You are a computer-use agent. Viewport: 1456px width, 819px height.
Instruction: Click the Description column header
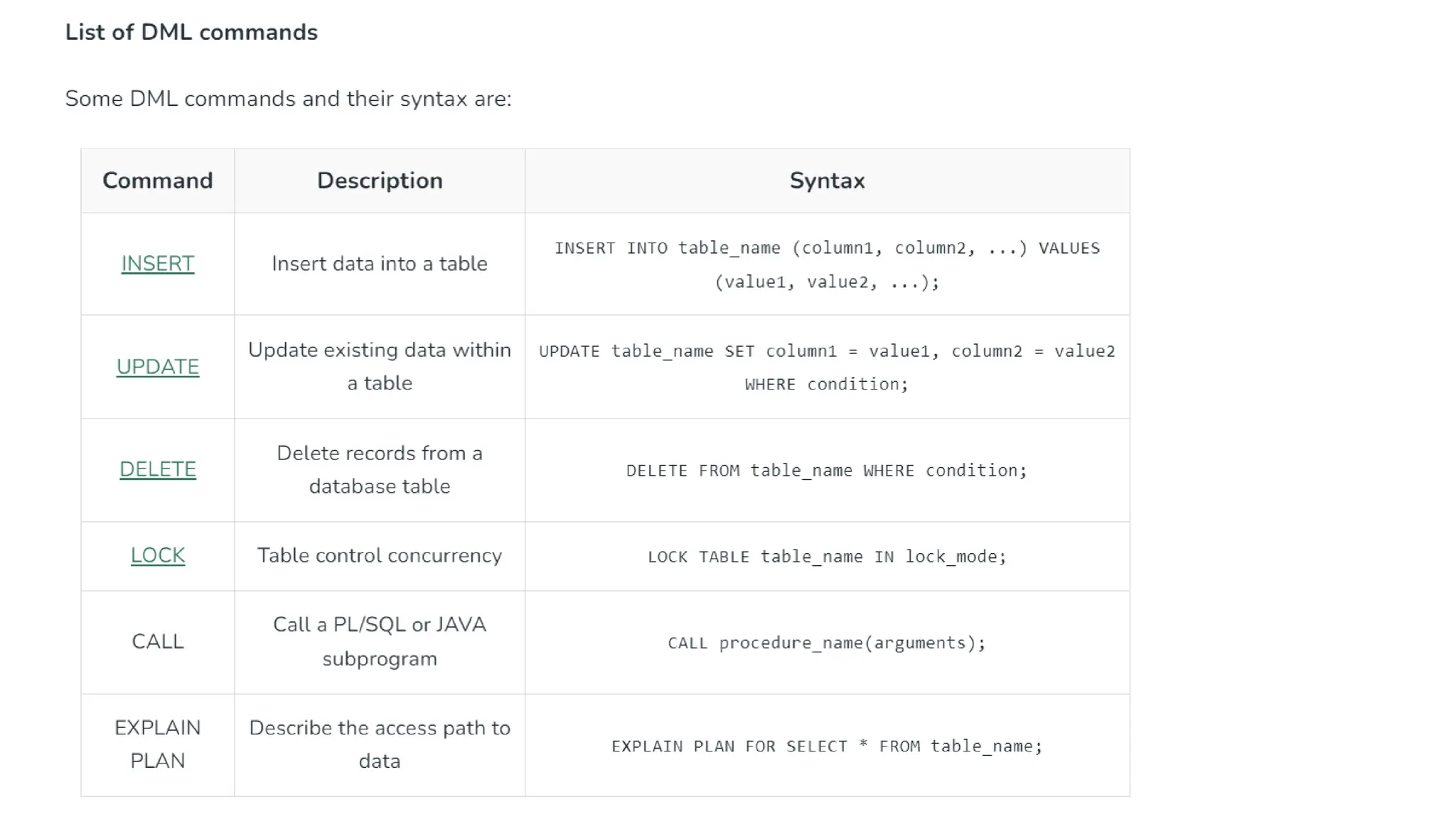[x=380, y=181]
